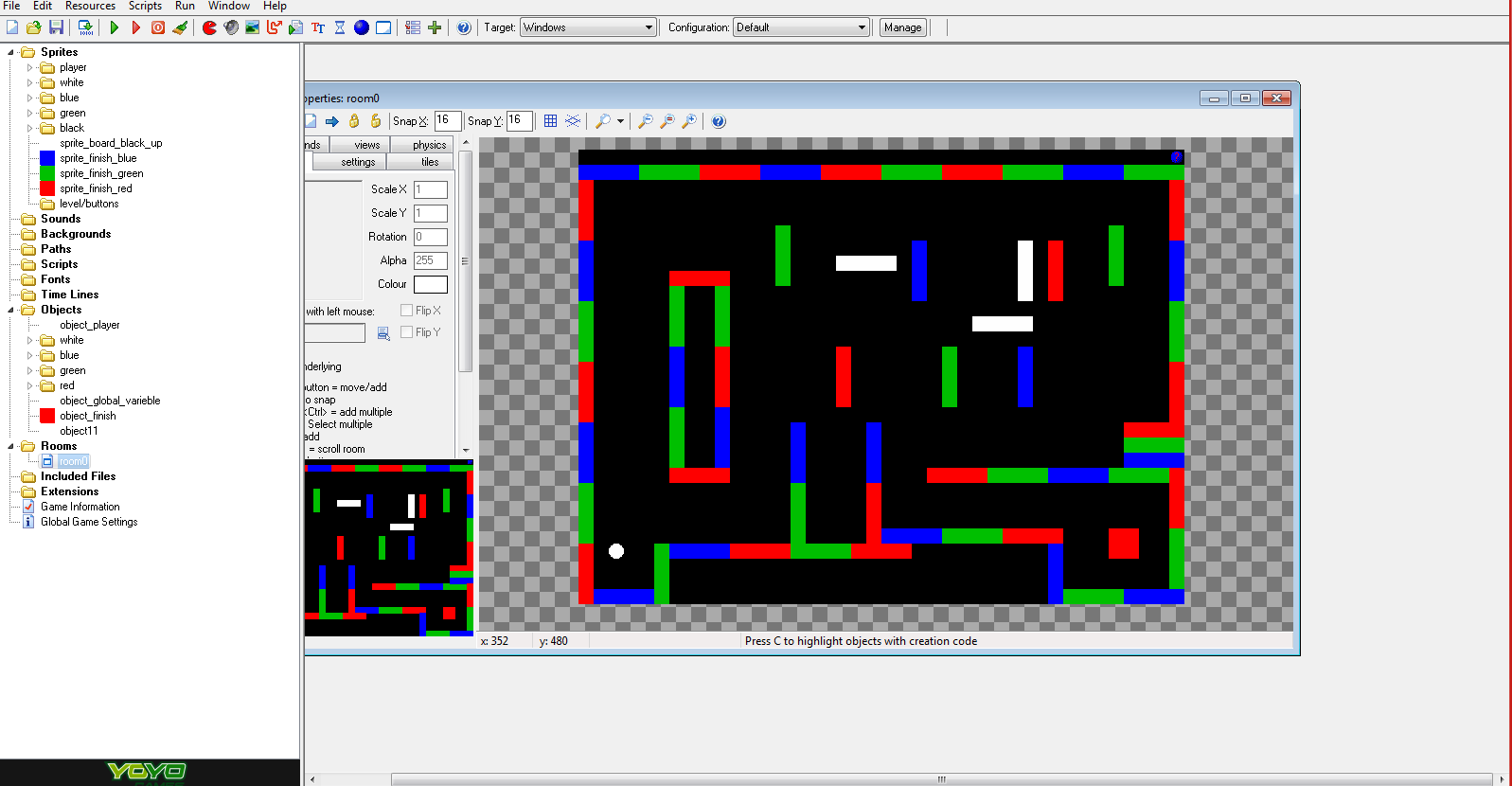Collapse the Sprites folder in resource tree
Screen dimensions: 1512x786
(x=10, y=52)
